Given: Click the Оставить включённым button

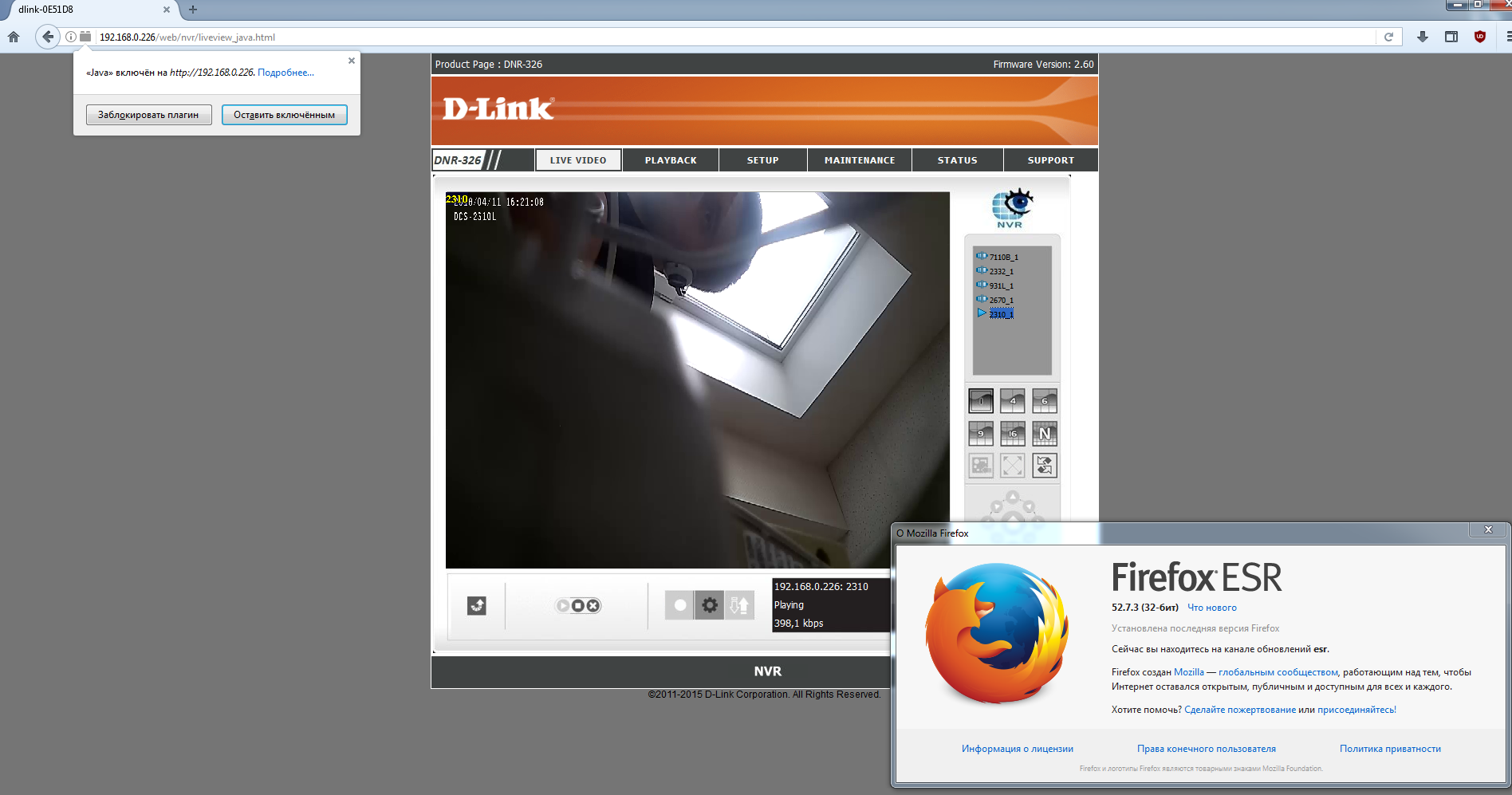Looking at the screenshot, I should click(x=284, y=115).
